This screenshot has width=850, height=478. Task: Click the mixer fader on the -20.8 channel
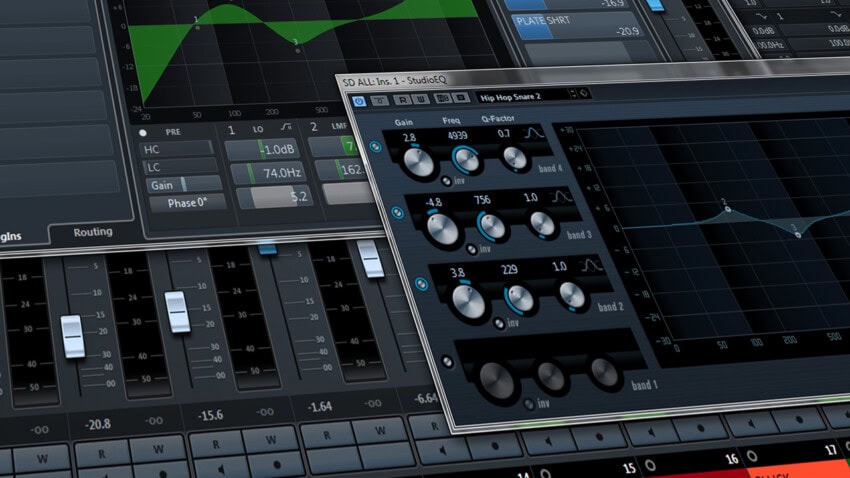73,337
